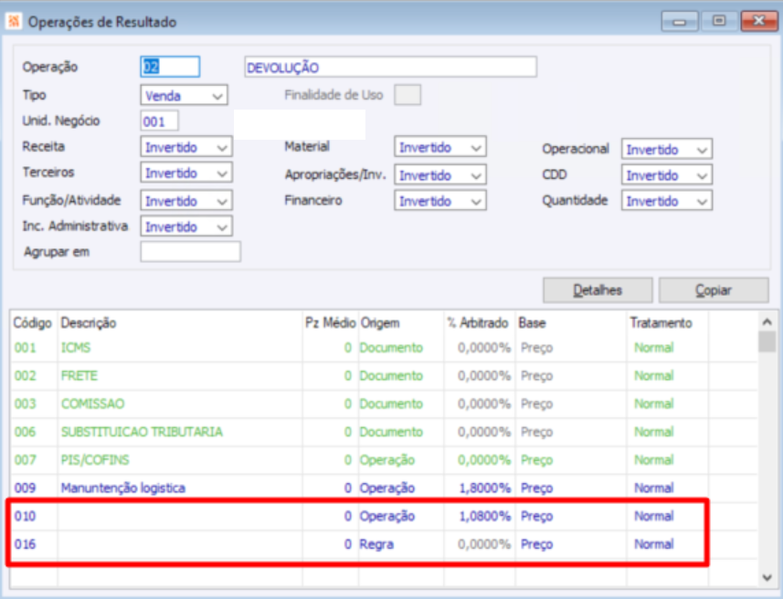This screenshot has width=783, height=599.
Task: Click the Base column header
Action: click(532, 323)
